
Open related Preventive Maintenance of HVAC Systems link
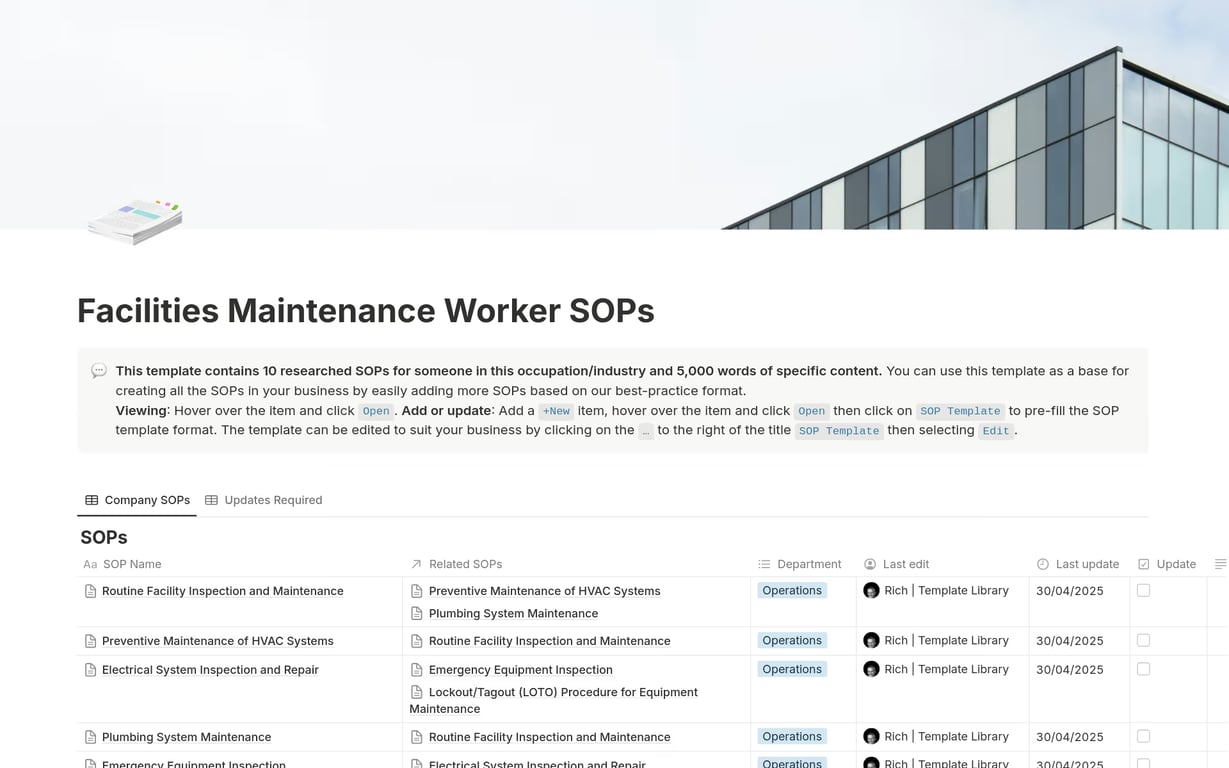[545, 591]
